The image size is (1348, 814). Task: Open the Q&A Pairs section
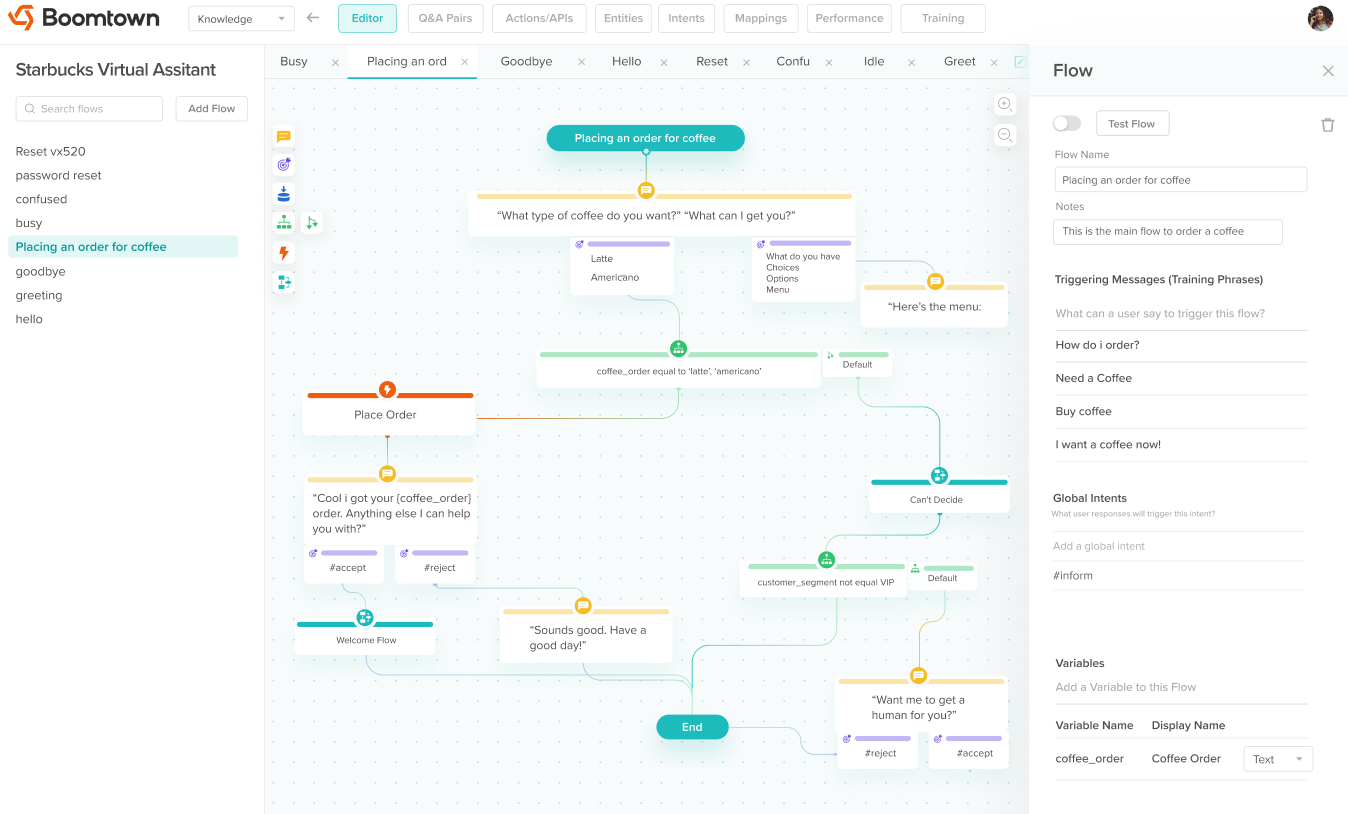[445, 18]
